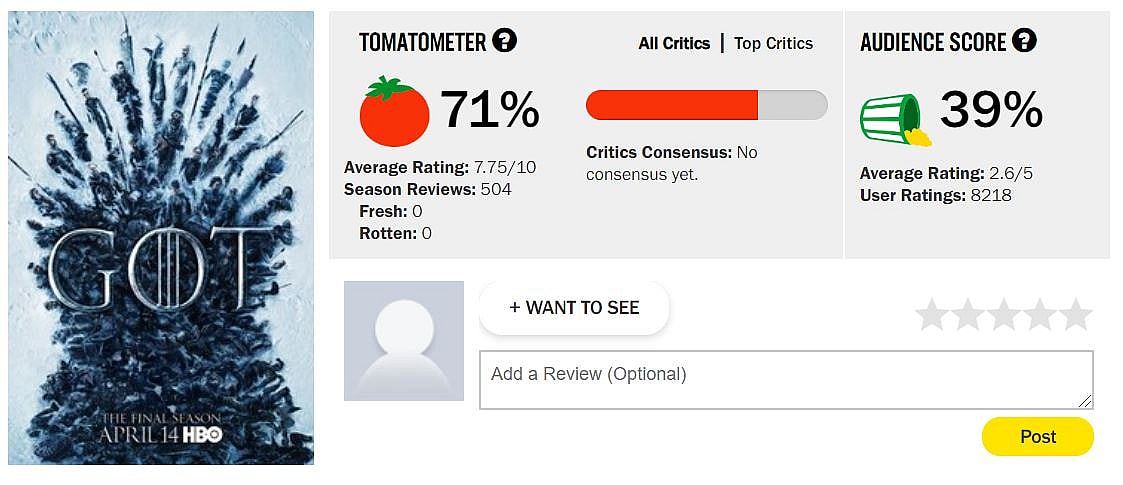Give five stars using the last star
The height and width of the screenshot is (485, 1123).
tap(1076, 314)
